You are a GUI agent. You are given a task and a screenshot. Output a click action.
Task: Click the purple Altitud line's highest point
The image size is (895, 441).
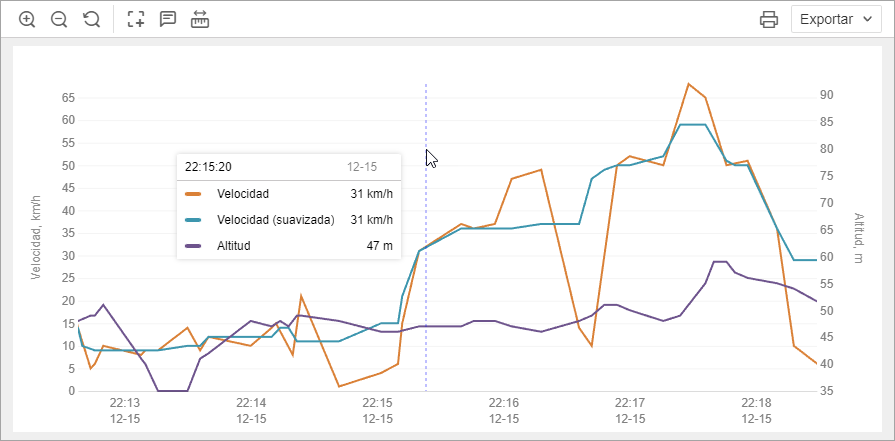(x=719, y=261)
